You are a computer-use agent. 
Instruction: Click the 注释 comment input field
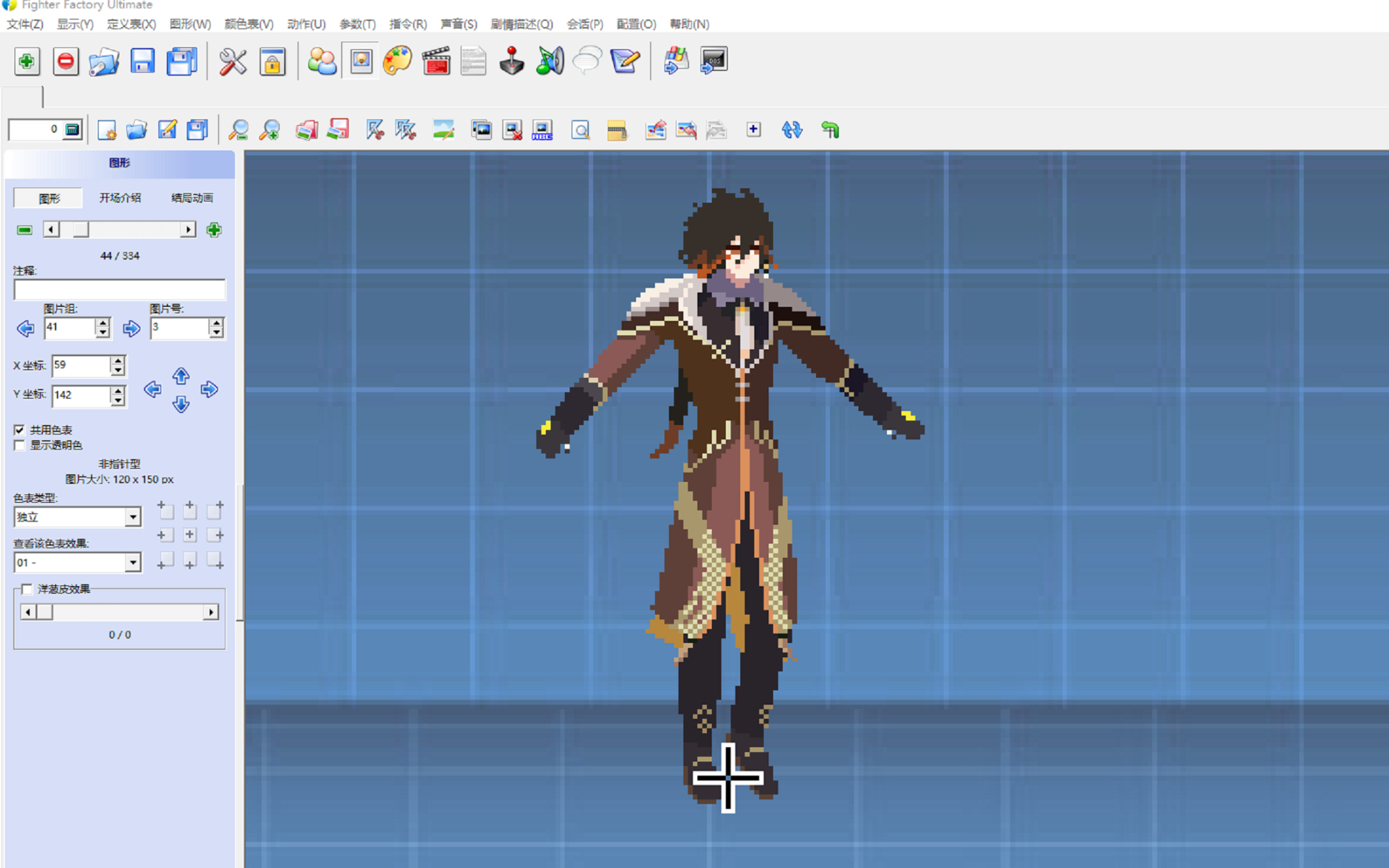119,289
